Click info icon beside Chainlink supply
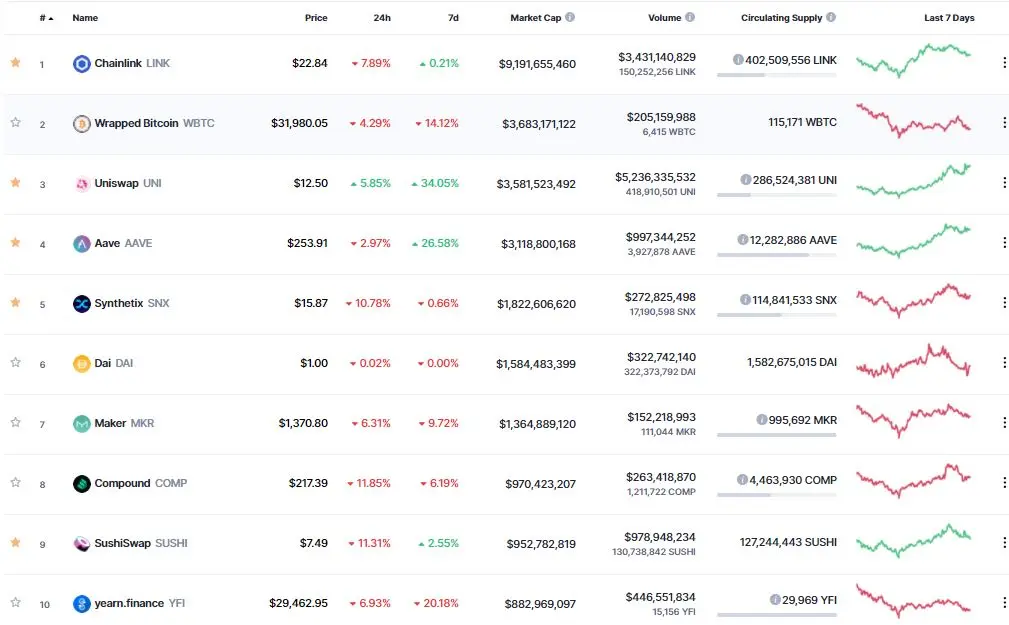The width and height of the screenshot is (1009, 625). tap(738, 60)
